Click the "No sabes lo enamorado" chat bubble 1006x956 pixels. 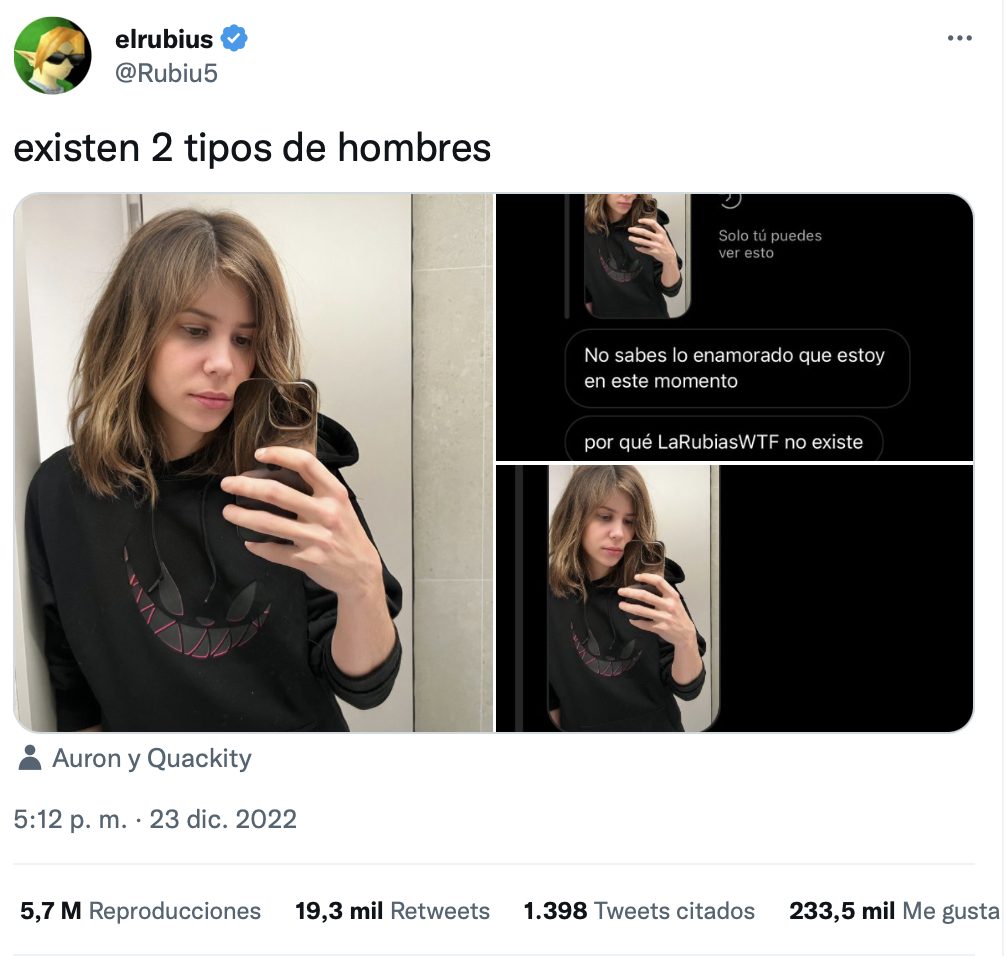click(x=735, y=368)
